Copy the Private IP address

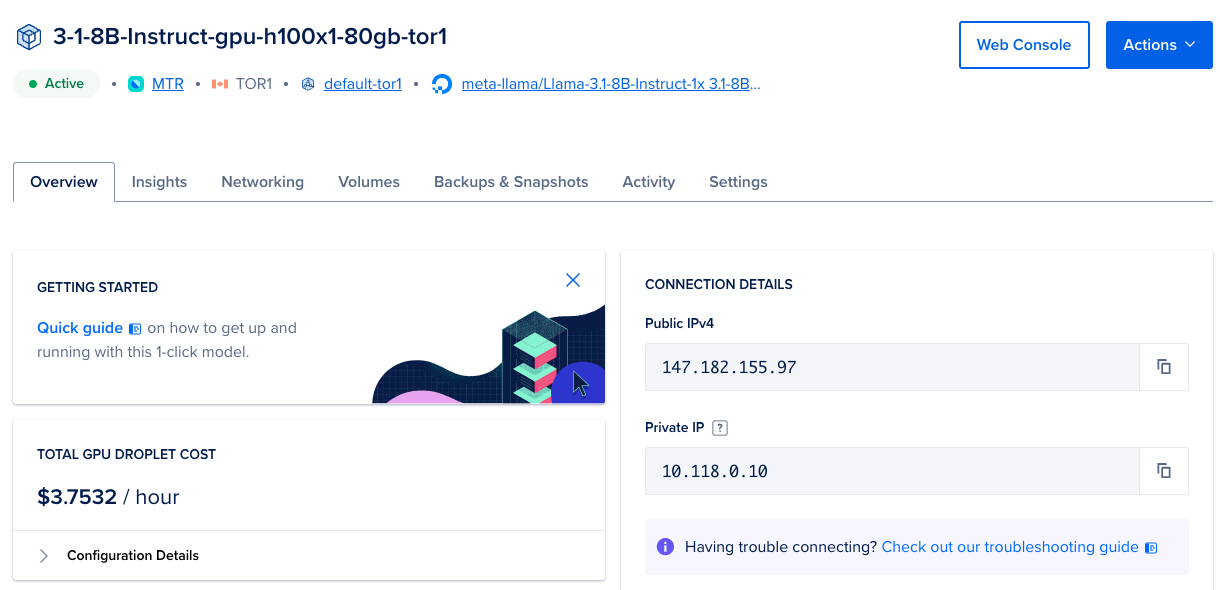pyautogui.click(x=1164, y=470)
